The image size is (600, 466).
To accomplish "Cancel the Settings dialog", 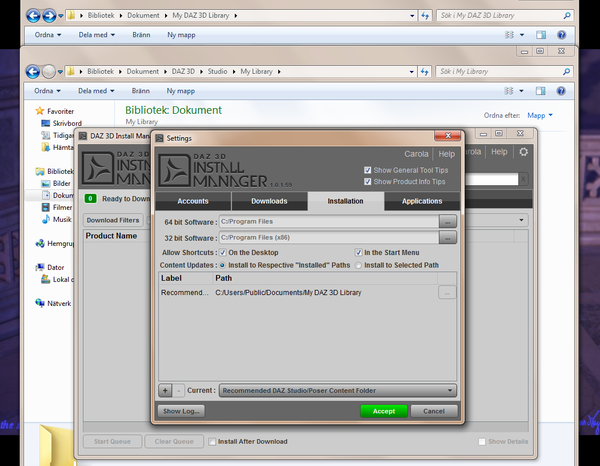I will (434, 411).
